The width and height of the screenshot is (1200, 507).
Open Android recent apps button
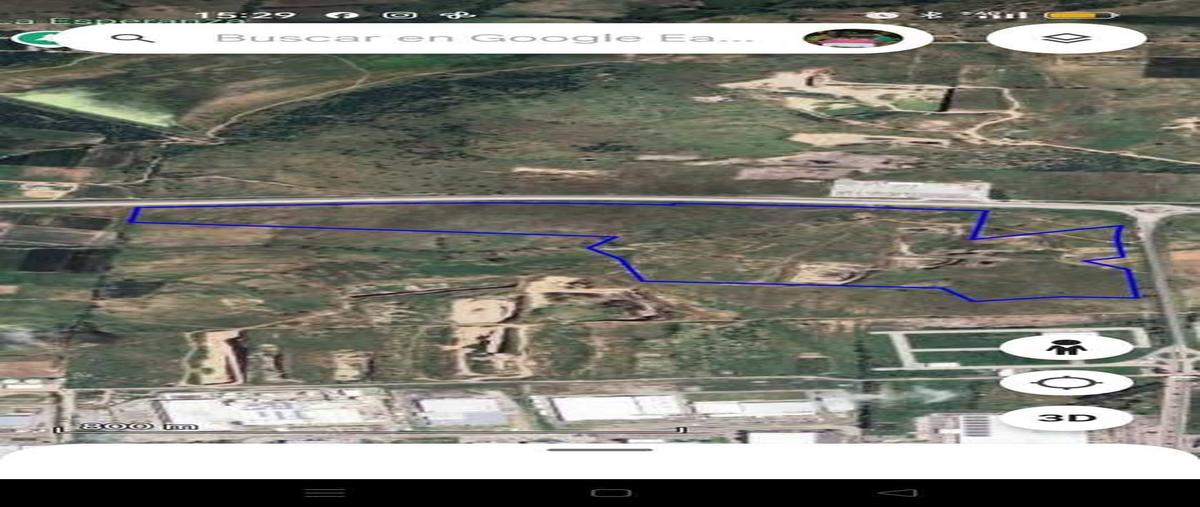(324, 493)
